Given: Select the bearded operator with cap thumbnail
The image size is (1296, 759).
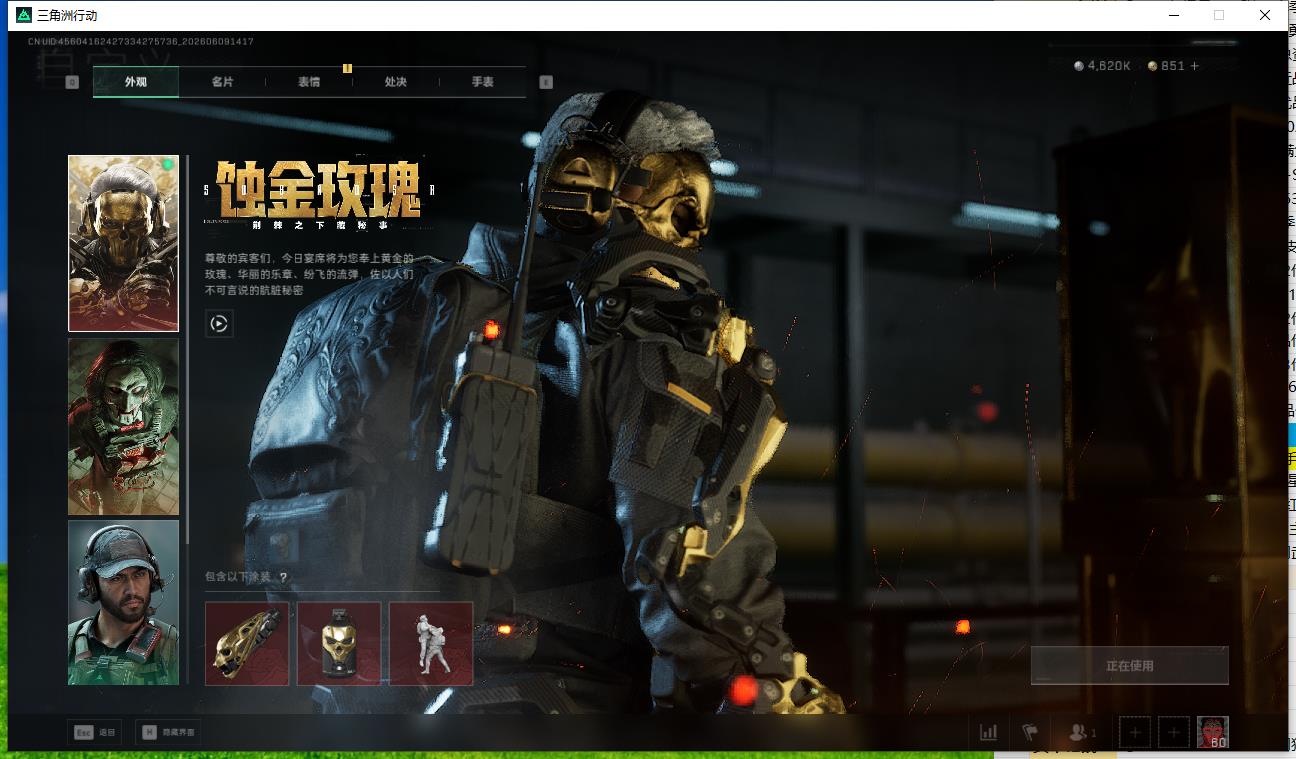Looking at the screenshot, I should coord(123,602).
